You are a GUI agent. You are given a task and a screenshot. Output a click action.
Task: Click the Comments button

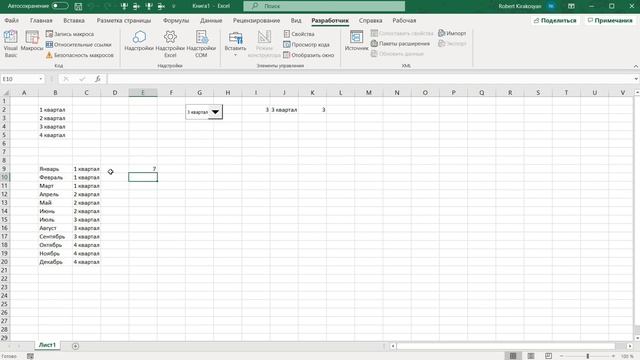pyautogui.click(x=610, y=20)
